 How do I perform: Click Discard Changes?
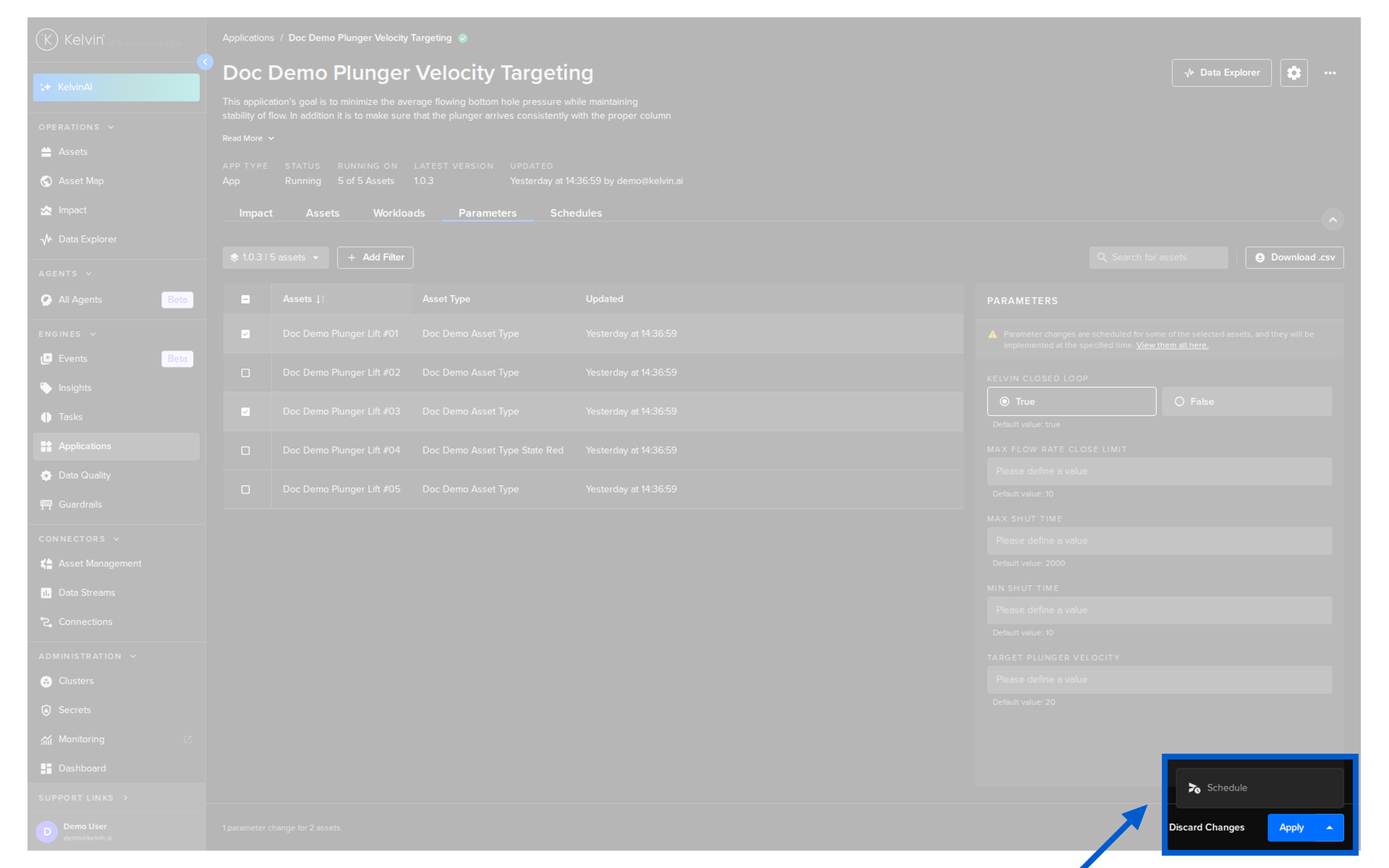pyautogui.click(x=1207, y=827)
